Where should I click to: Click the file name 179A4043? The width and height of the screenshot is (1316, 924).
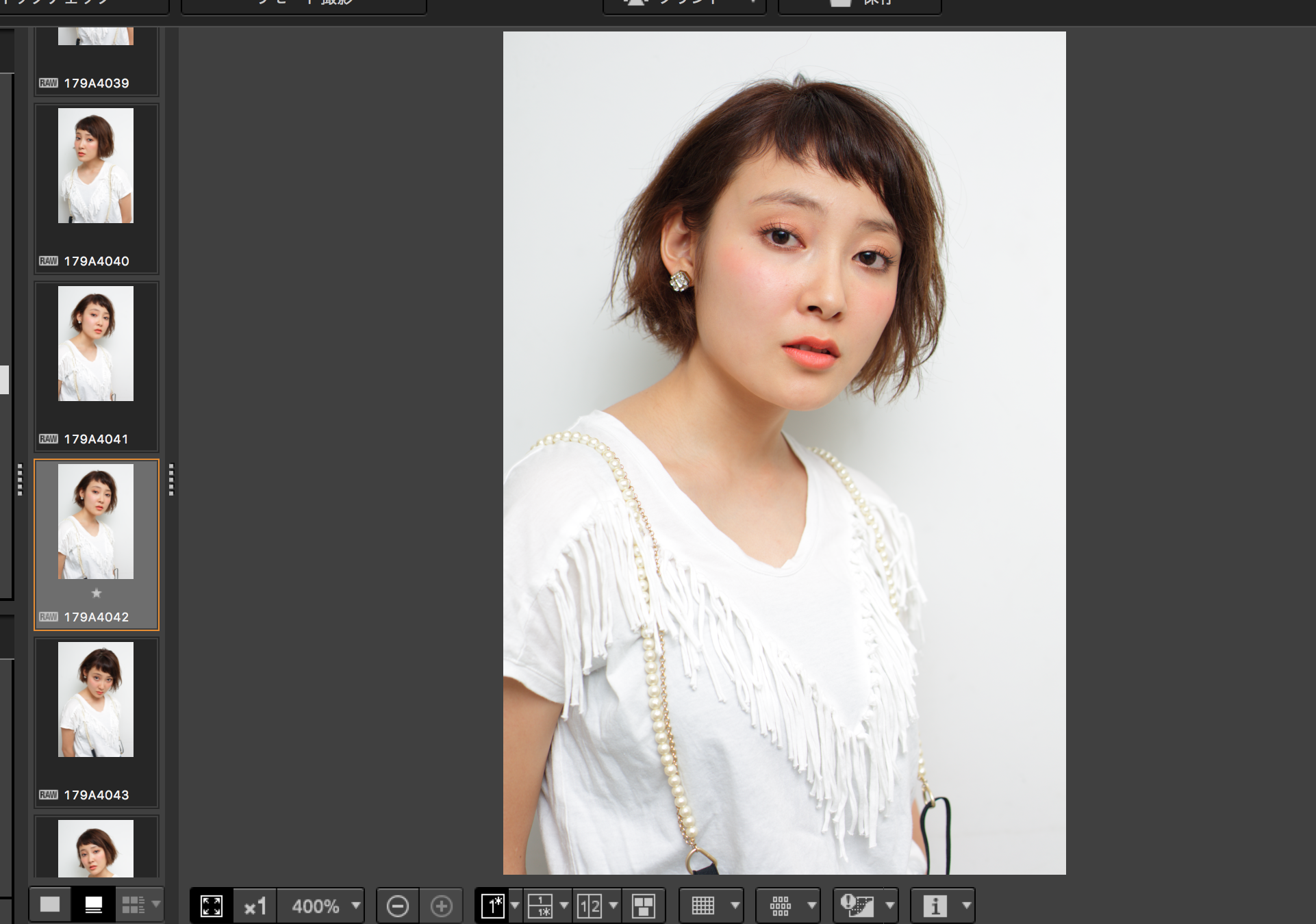click(97, 795)
